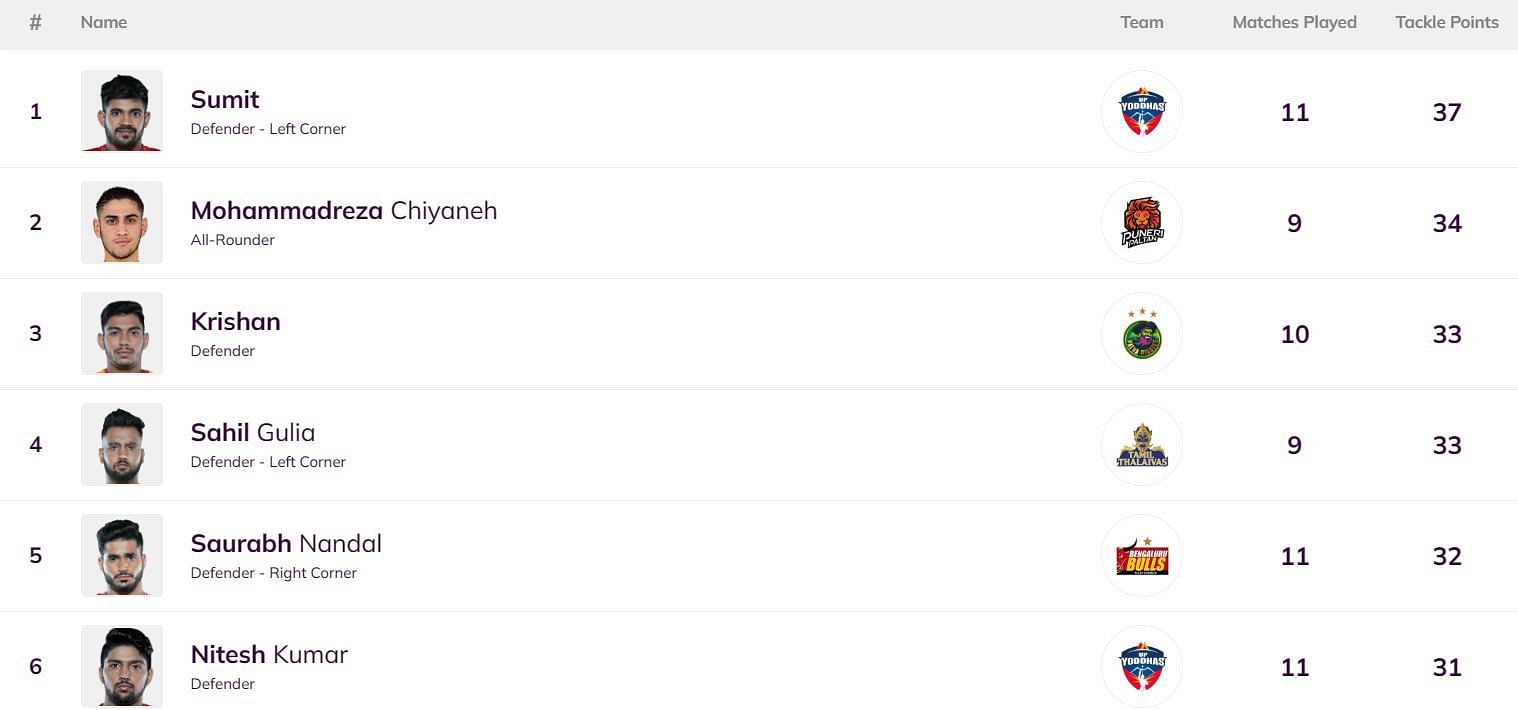Viewport: 1518px width, 710px height.
Task: Select Krishan's profile picture
Action: pyautogui.click(x=122, y=333)
